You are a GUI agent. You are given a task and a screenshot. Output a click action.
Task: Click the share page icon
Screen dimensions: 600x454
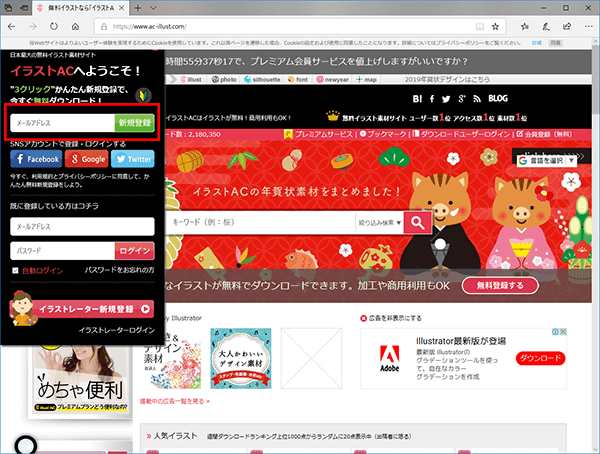pos(567,26)
